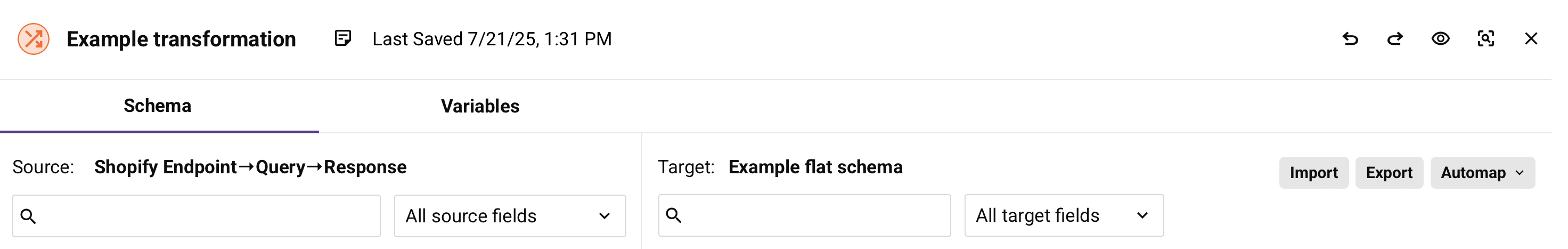This screenshot has height=249, width=1568.
Task: Click the undo arrow icon
Action: (x=1350, y=39)
